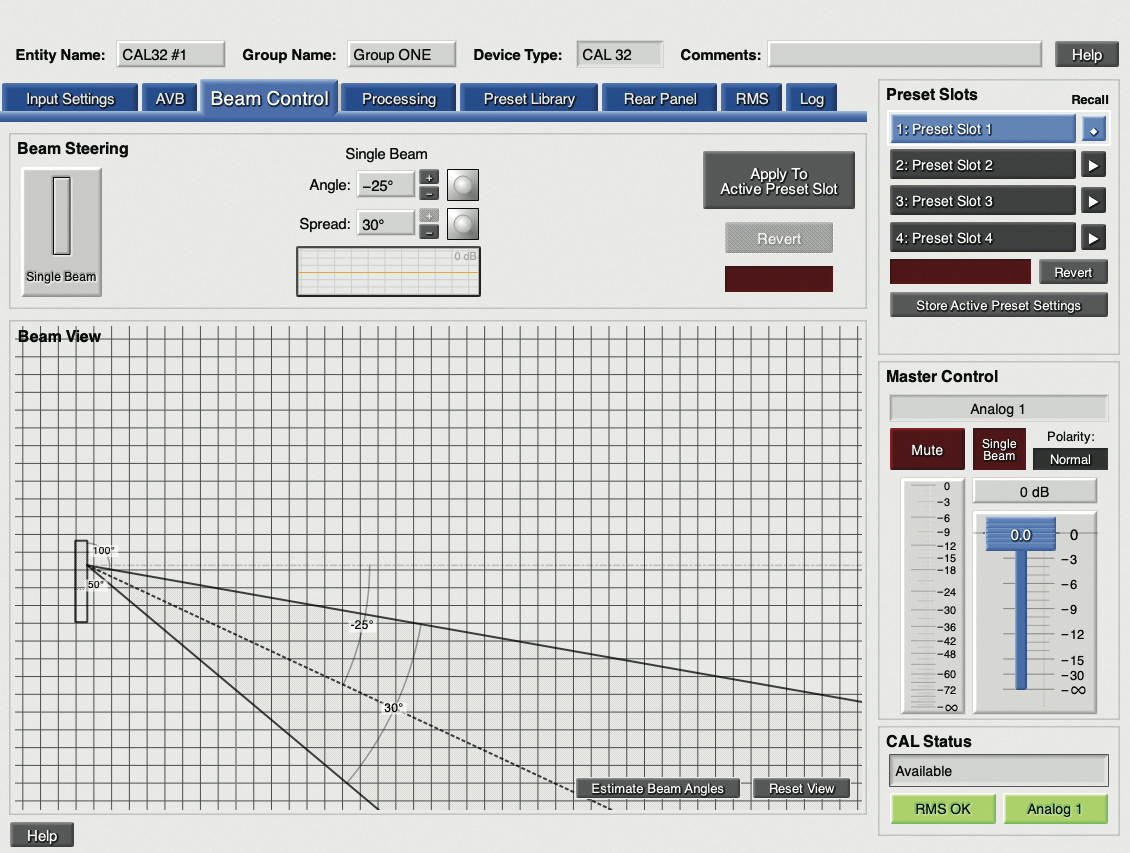Recall Preset Slot 4 with arrow
1130x853 pixels.
point(1093,238)
